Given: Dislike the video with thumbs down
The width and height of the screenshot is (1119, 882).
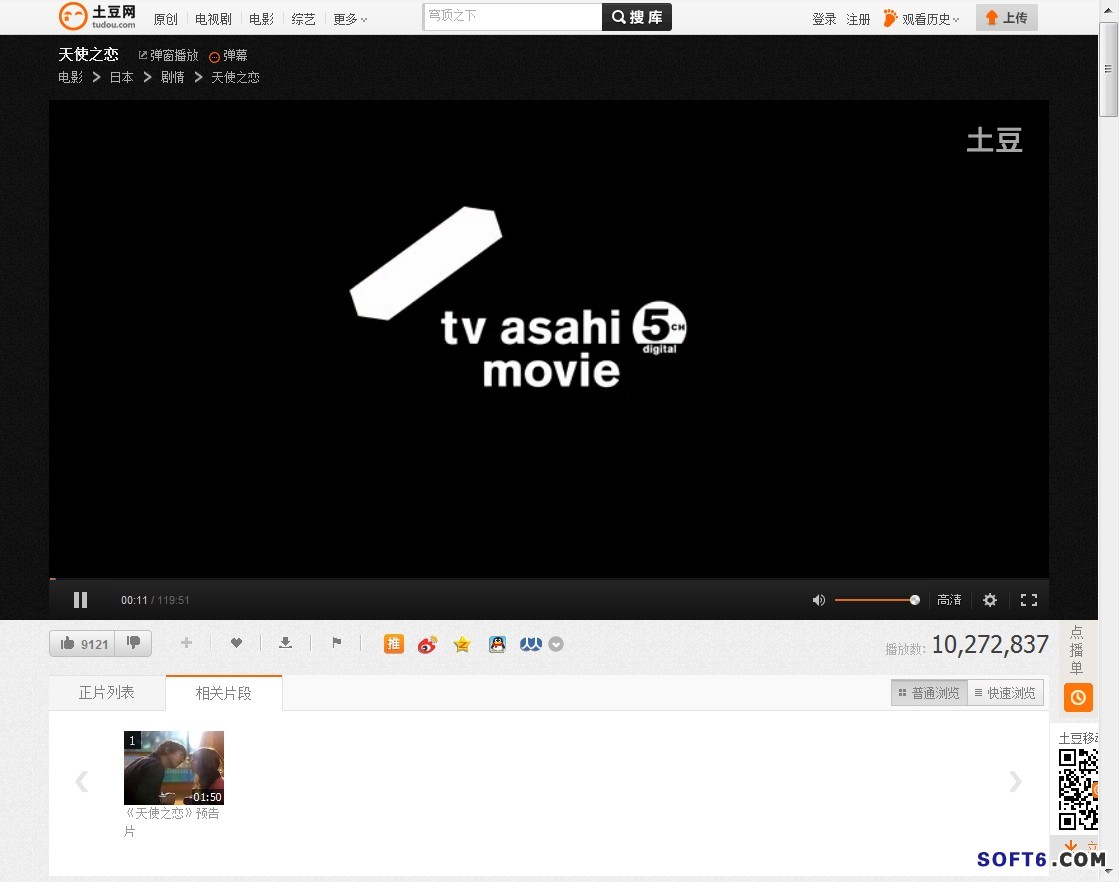Looking at the screenshot, I should click(x=133, y=644).
